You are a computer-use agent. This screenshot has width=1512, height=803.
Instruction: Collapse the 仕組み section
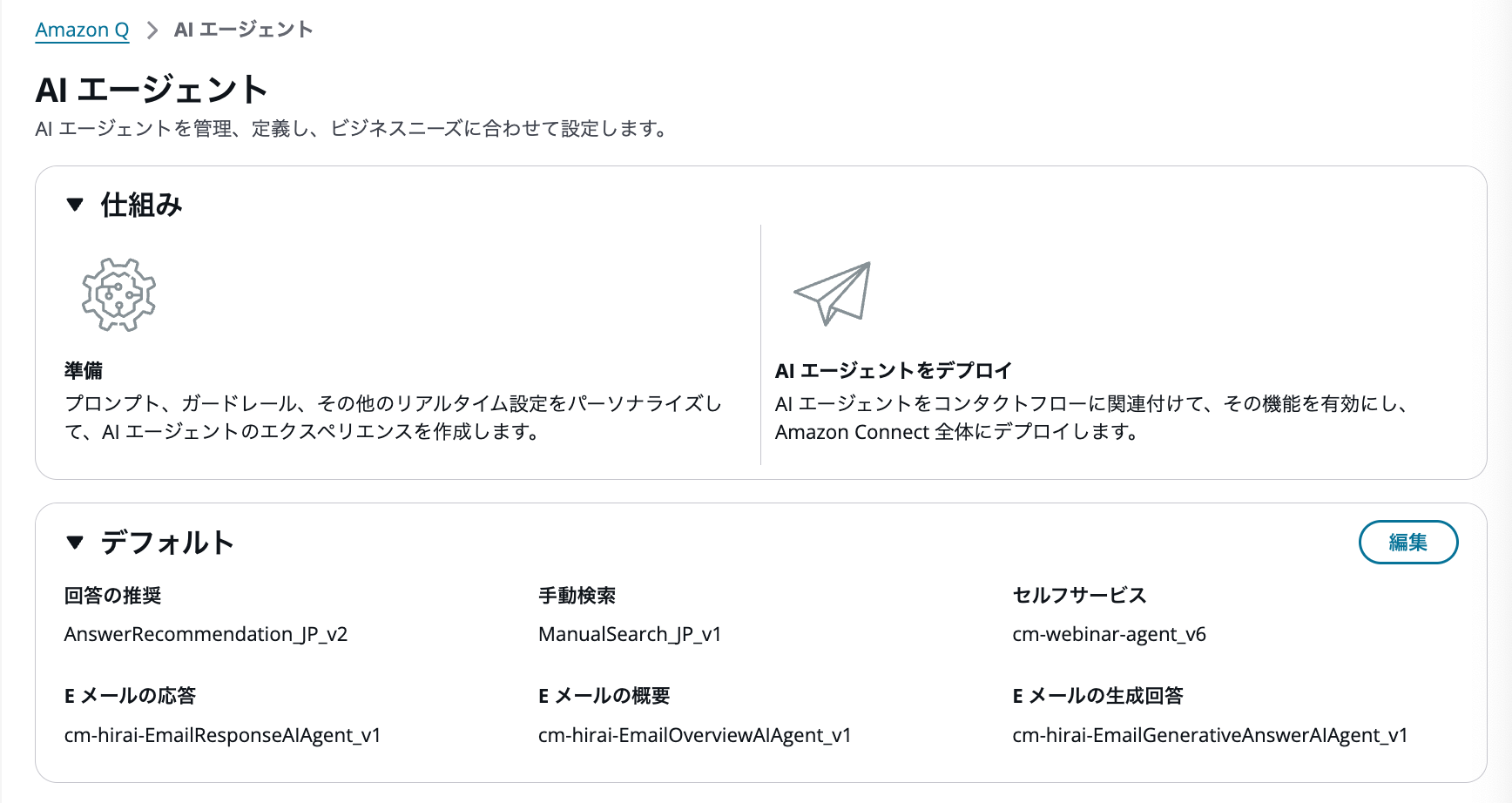(x=75, y=205)
